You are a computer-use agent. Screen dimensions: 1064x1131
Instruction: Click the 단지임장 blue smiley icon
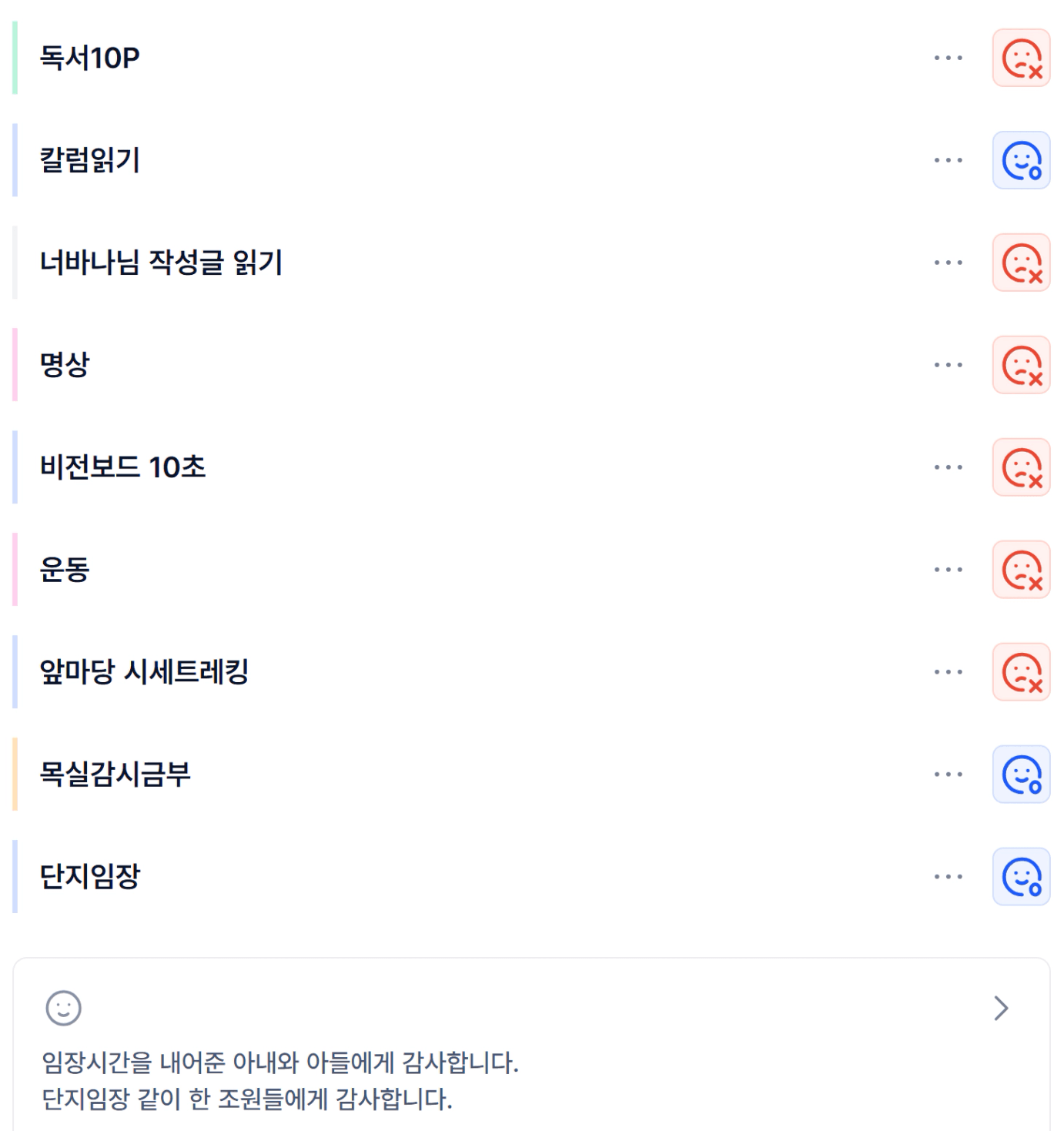pyautogui.click(x=1021, y=877)
